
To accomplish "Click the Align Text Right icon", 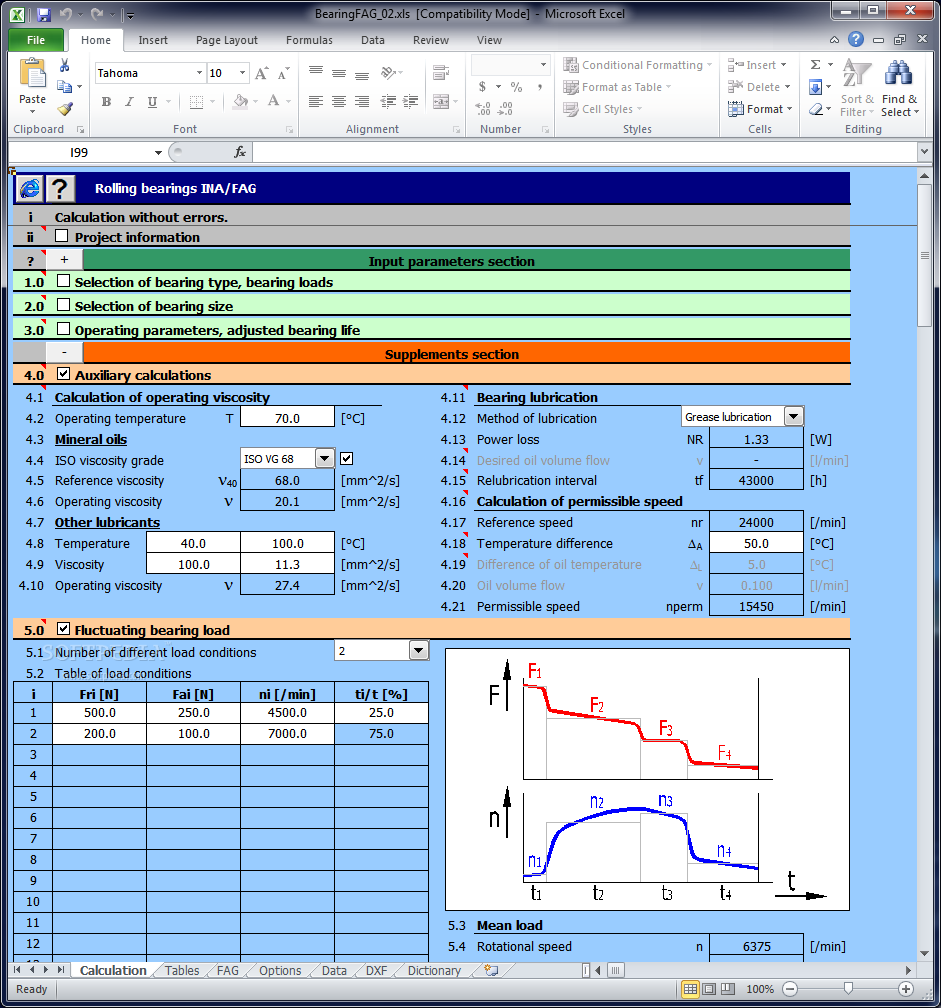I will click(362, 102).
